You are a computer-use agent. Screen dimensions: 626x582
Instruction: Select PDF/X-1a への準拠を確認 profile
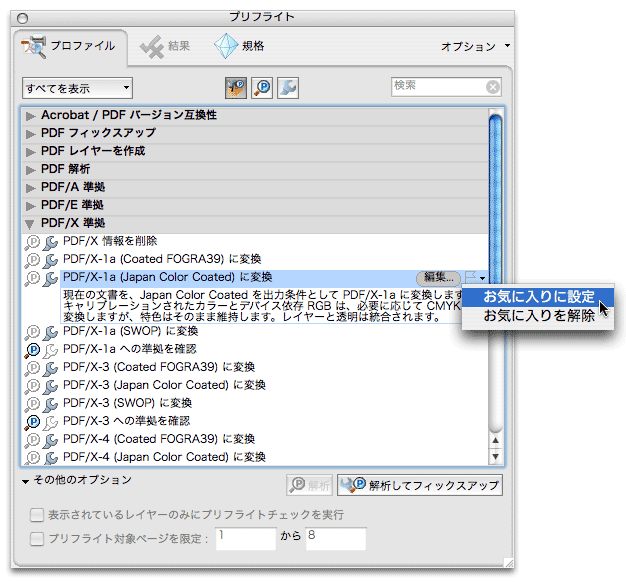point(130,349)
